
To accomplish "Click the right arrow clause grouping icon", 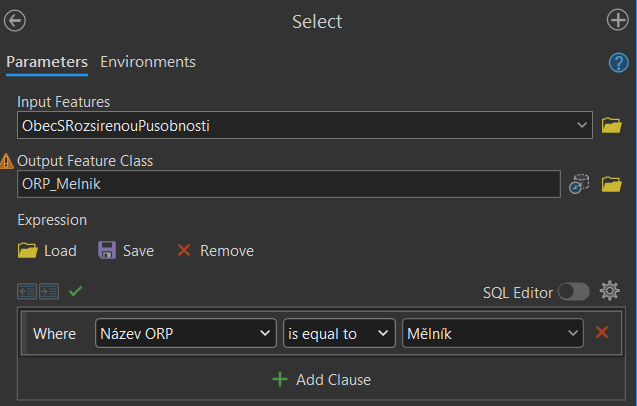I will click(x=49, y=292).
